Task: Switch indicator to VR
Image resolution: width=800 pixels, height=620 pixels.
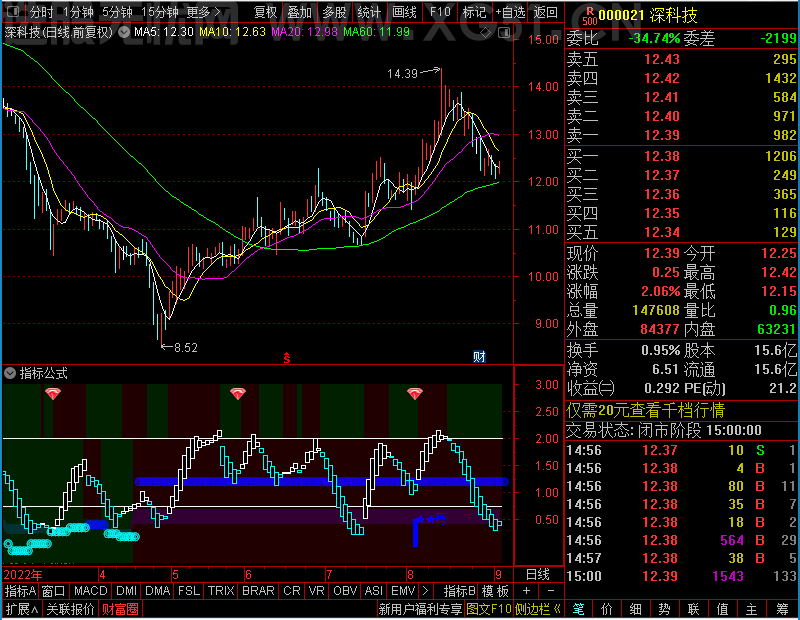Action: (x=316, y=591)
